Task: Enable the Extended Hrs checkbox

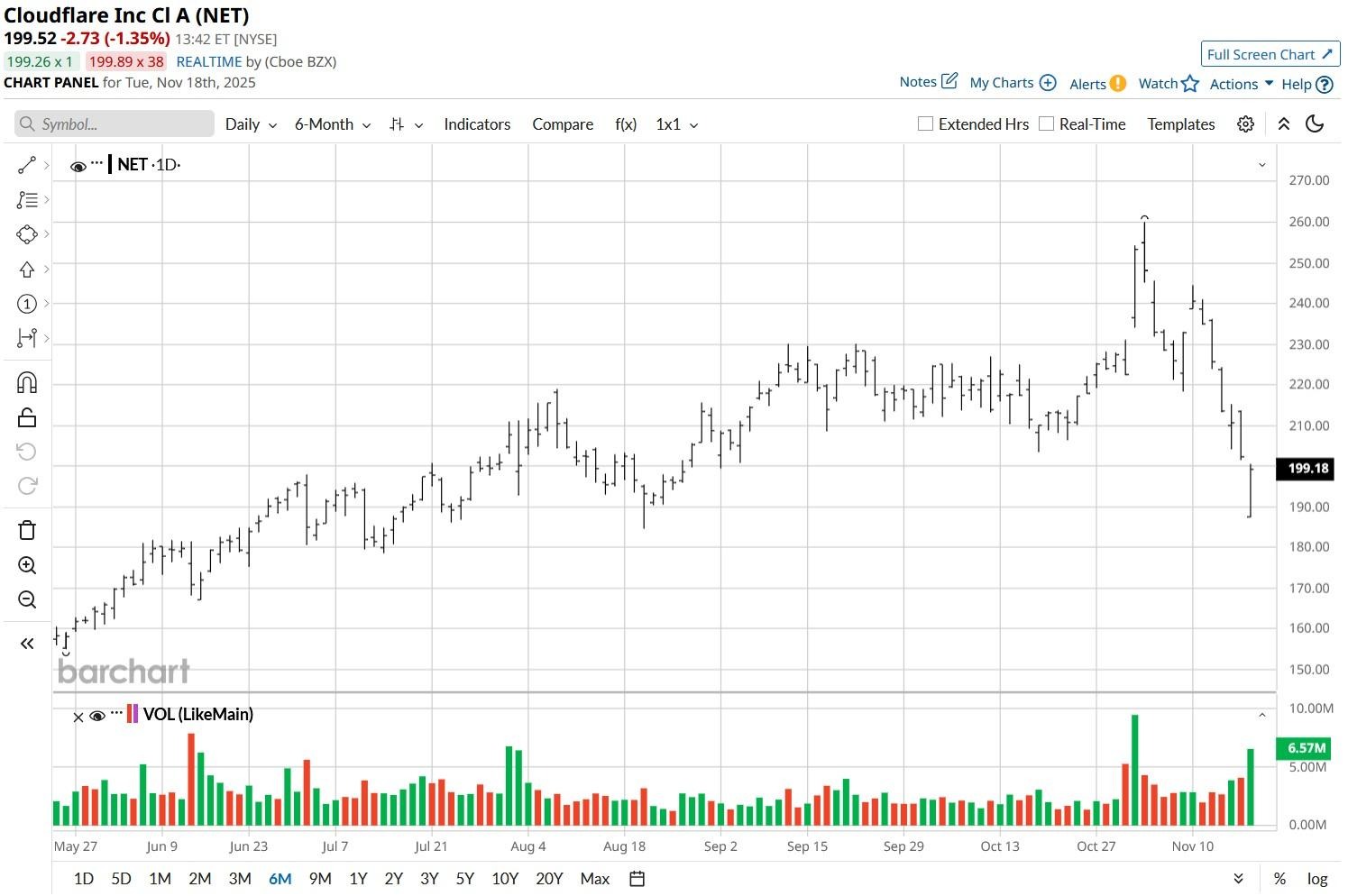Action: click(x=925, y=123)
